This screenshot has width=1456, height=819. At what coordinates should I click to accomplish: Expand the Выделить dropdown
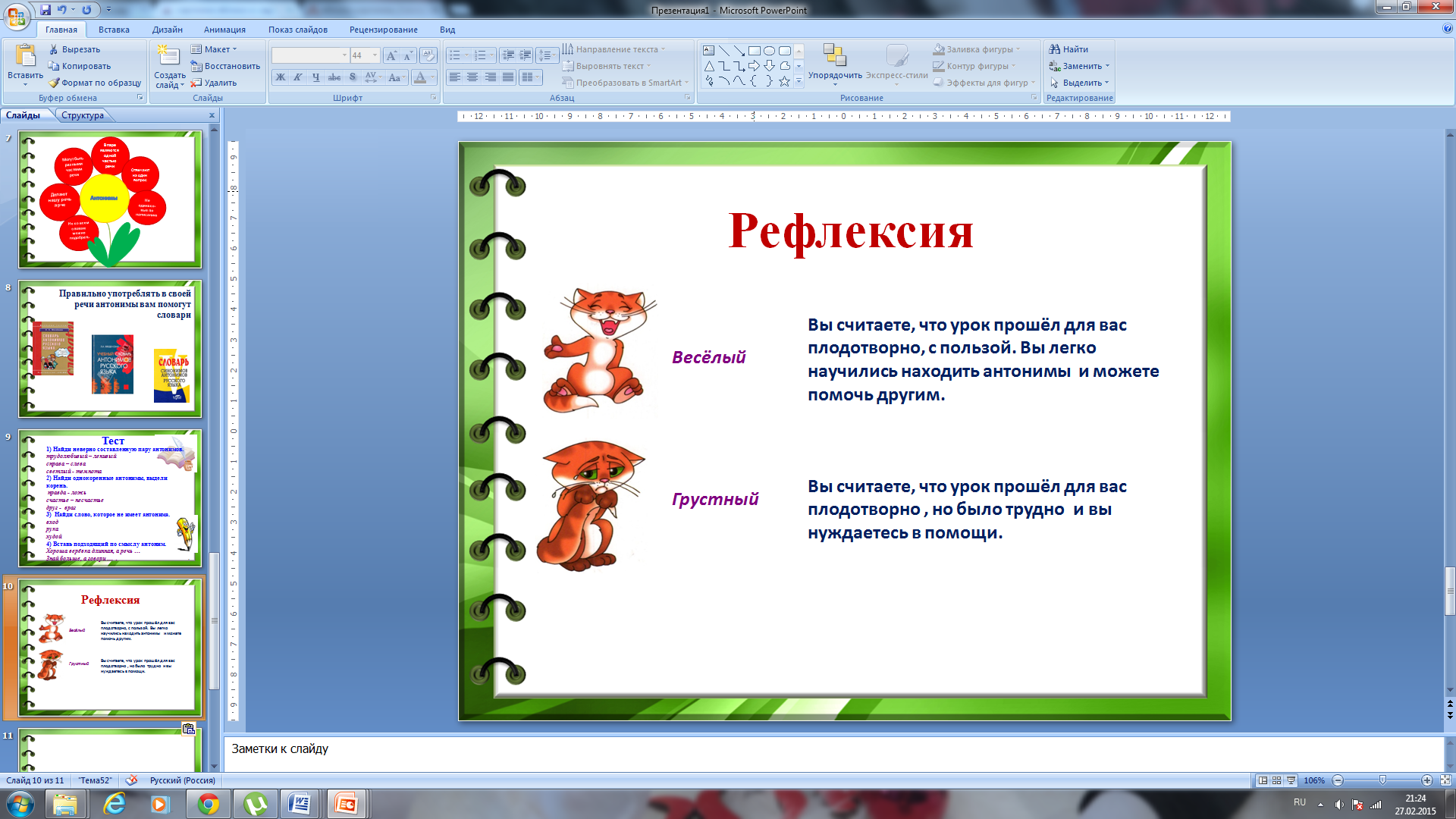(1106, 83)
